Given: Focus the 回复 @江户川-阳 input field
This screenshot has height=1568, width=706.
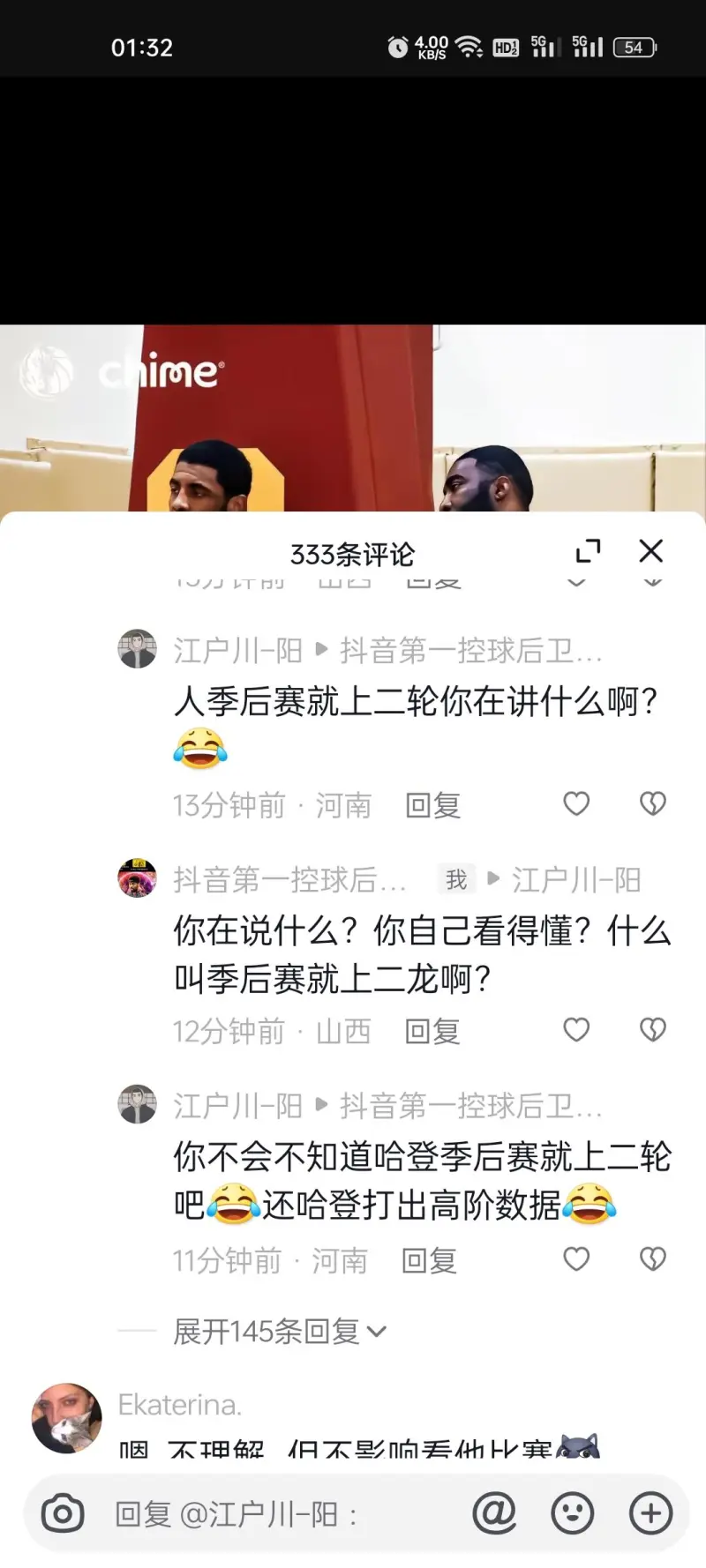Looking at the screenshot, I should point(282,1514).
